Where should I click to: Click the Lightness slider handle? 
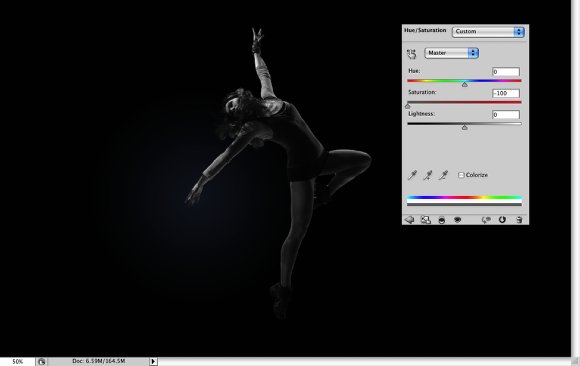click(x=465, y=128)
